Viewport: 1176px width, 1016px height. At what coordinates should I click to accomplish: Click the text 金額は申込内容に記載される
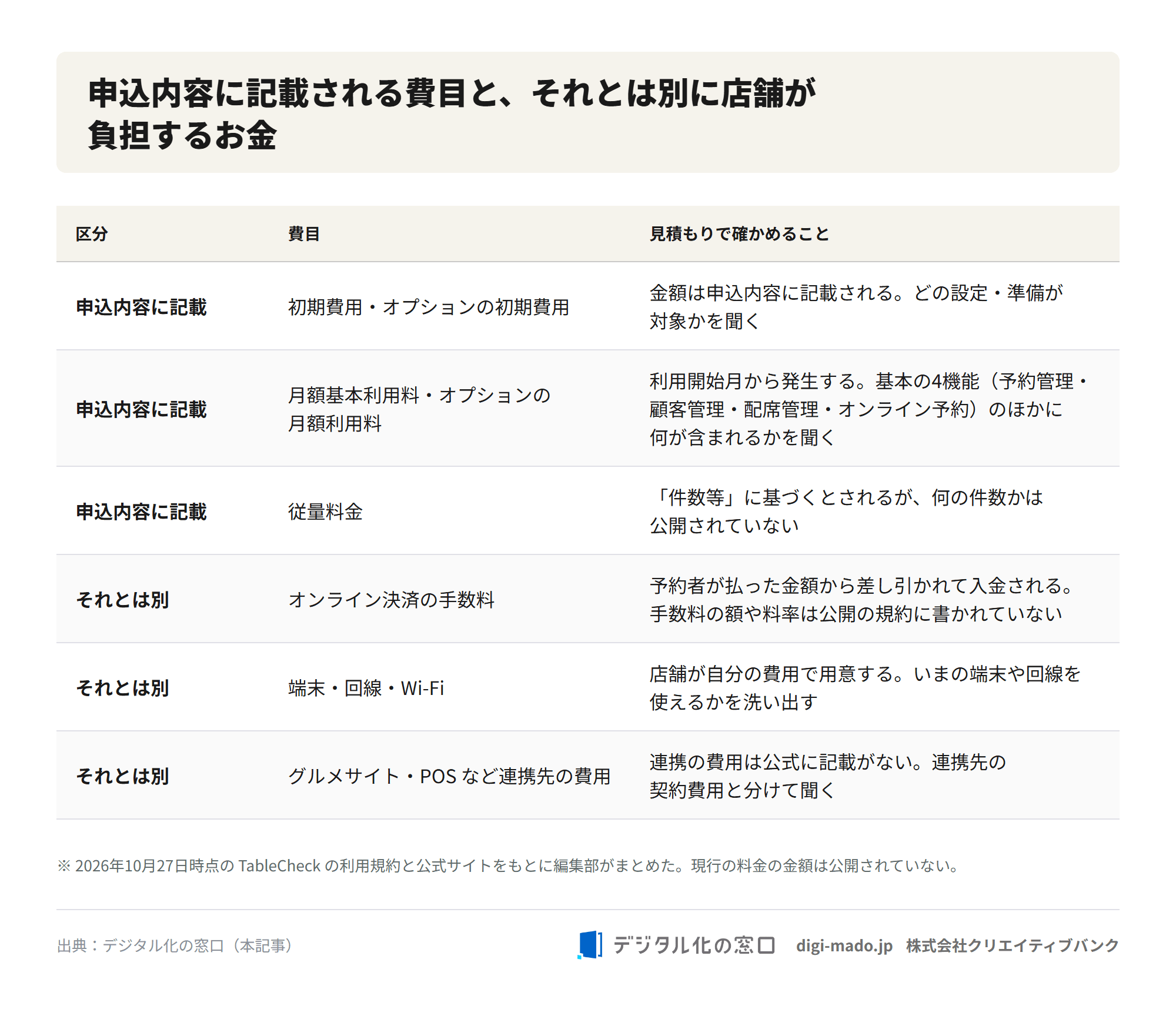[x=771, y=293]
